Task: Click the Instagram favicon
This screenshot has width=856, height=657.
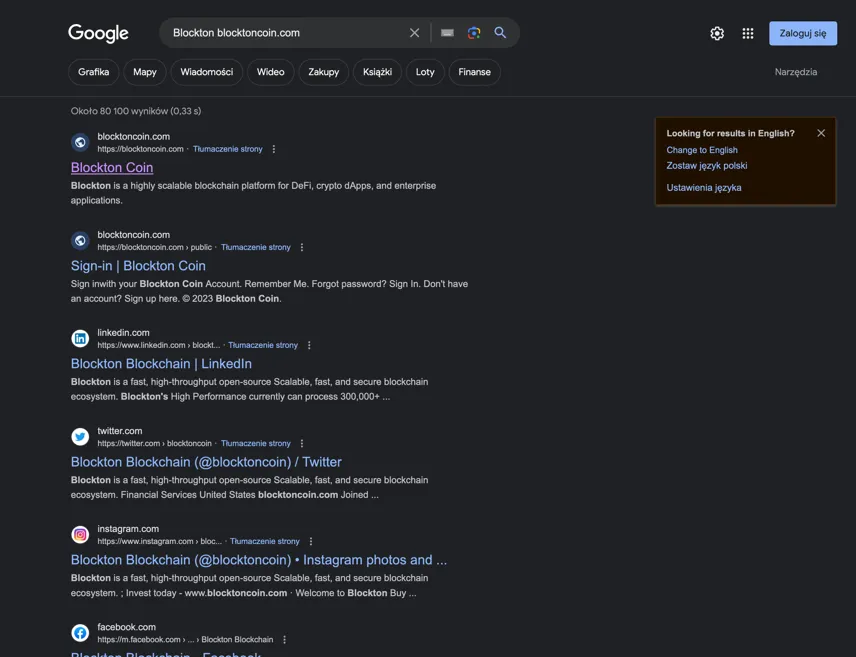Action: [80, 535]
